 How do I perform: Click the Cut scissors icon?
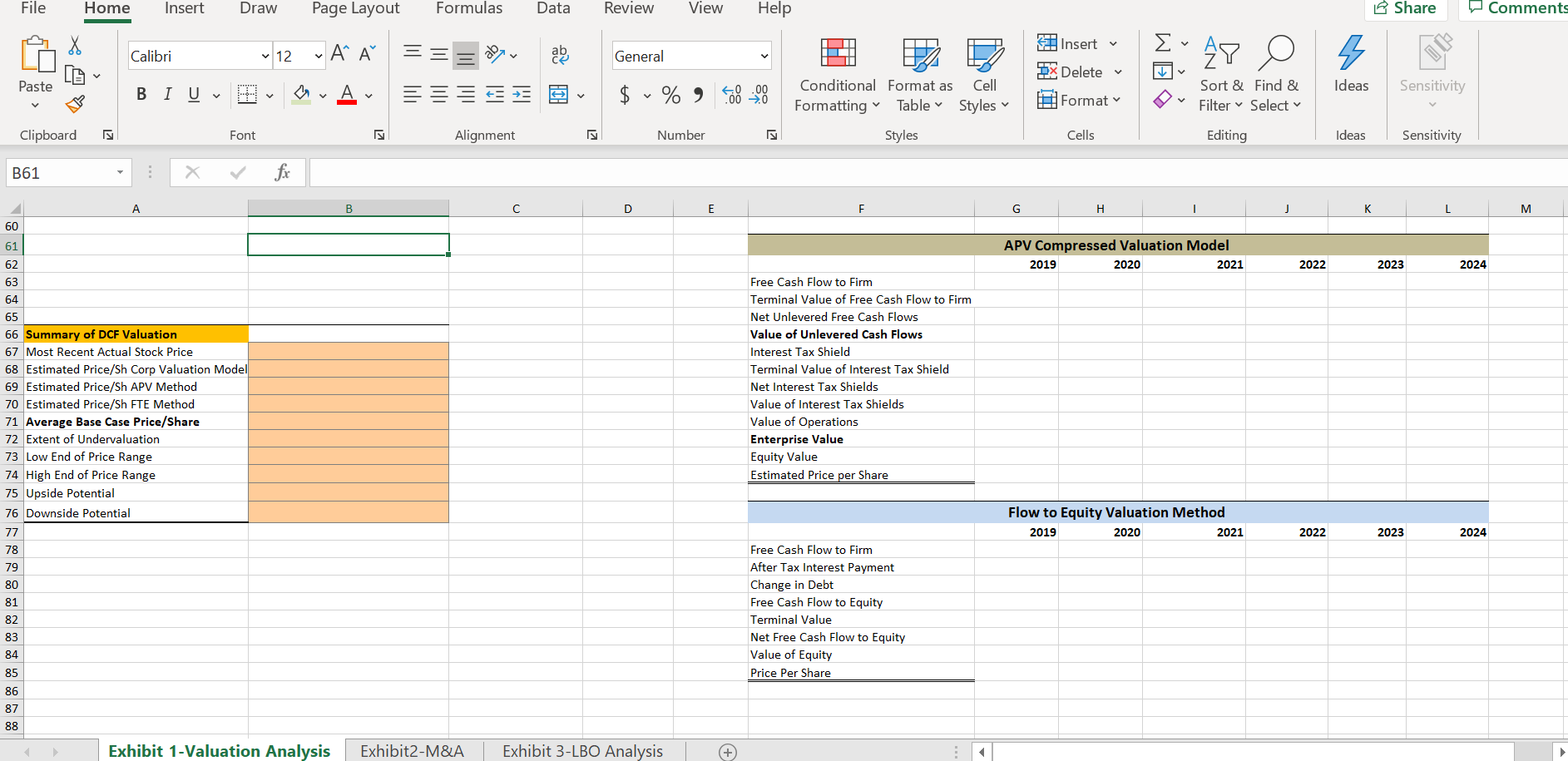point(75,46)
